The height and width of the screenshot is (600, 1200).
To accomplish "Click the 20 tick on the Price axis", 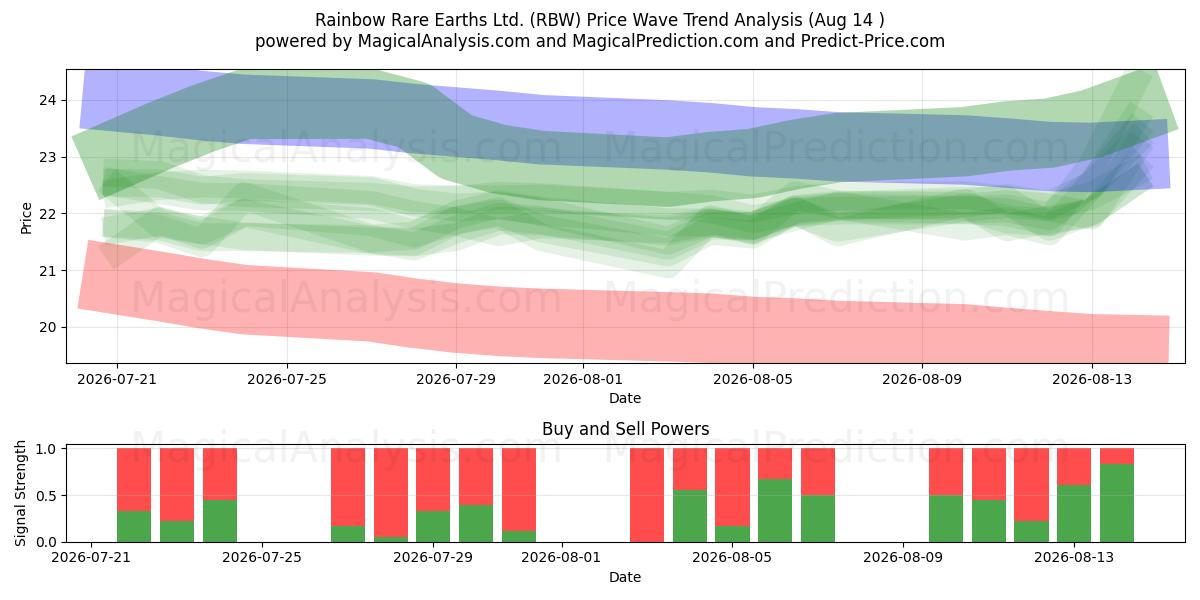I will click(49, 328).
